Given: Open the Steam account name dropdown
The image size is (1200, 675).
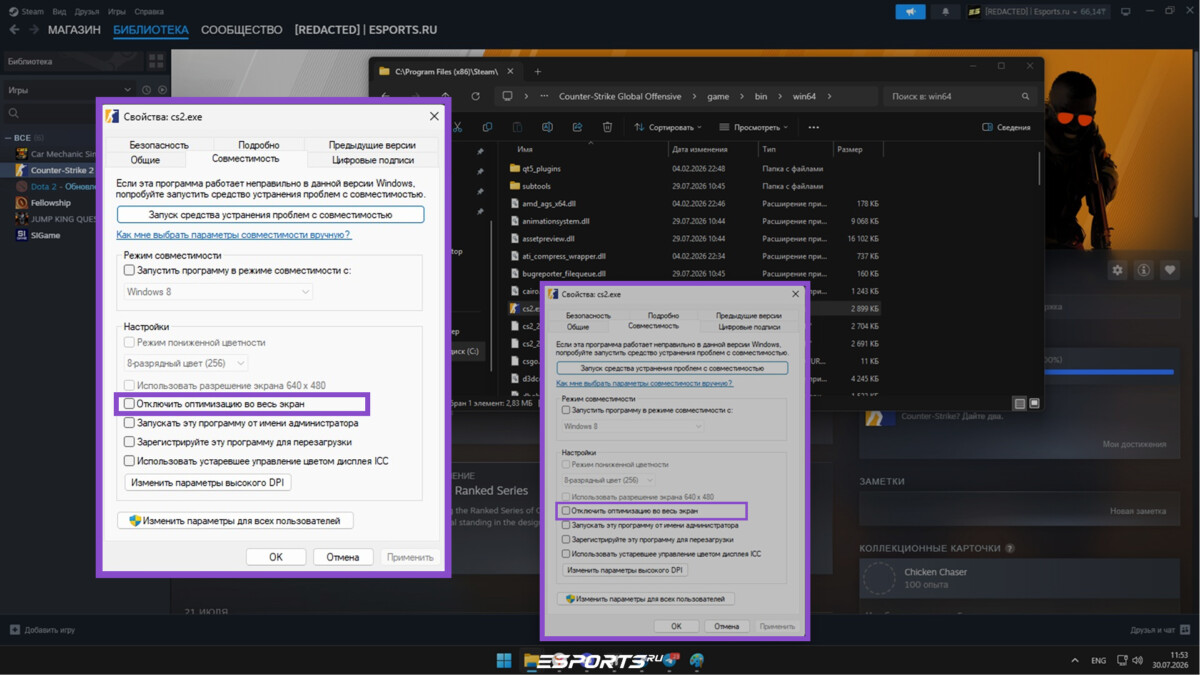Looking at the screenshot, I should [x=1038, y=12].
